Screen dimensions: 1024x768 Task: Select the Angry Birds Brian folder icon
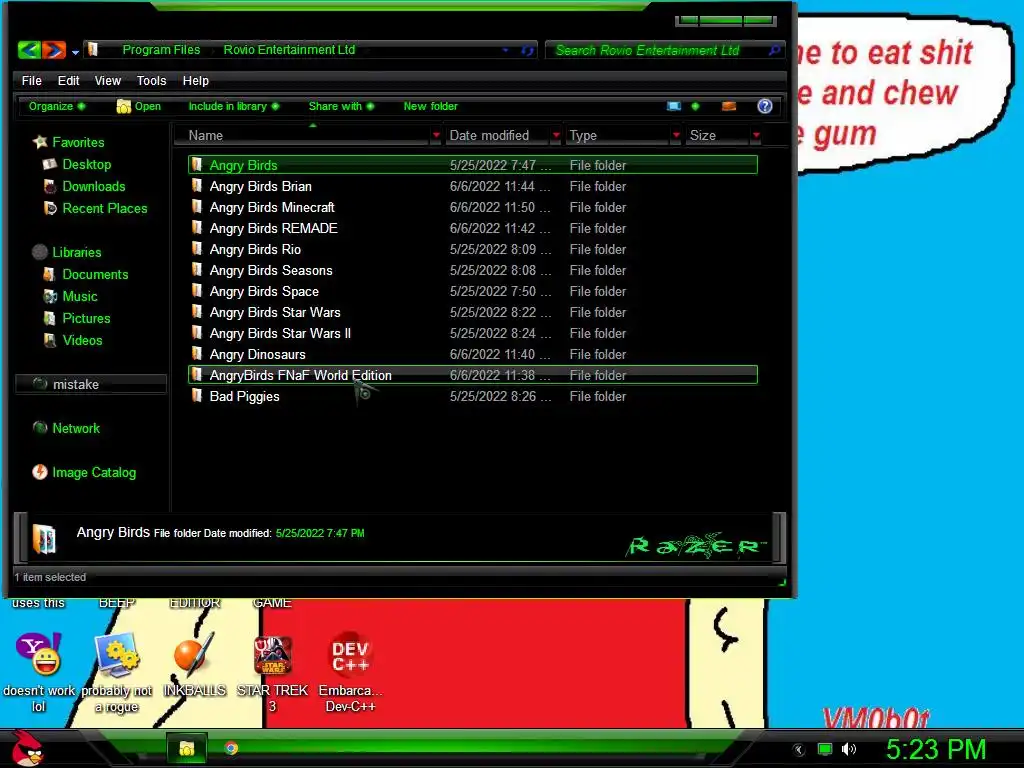tap(197, 185)
